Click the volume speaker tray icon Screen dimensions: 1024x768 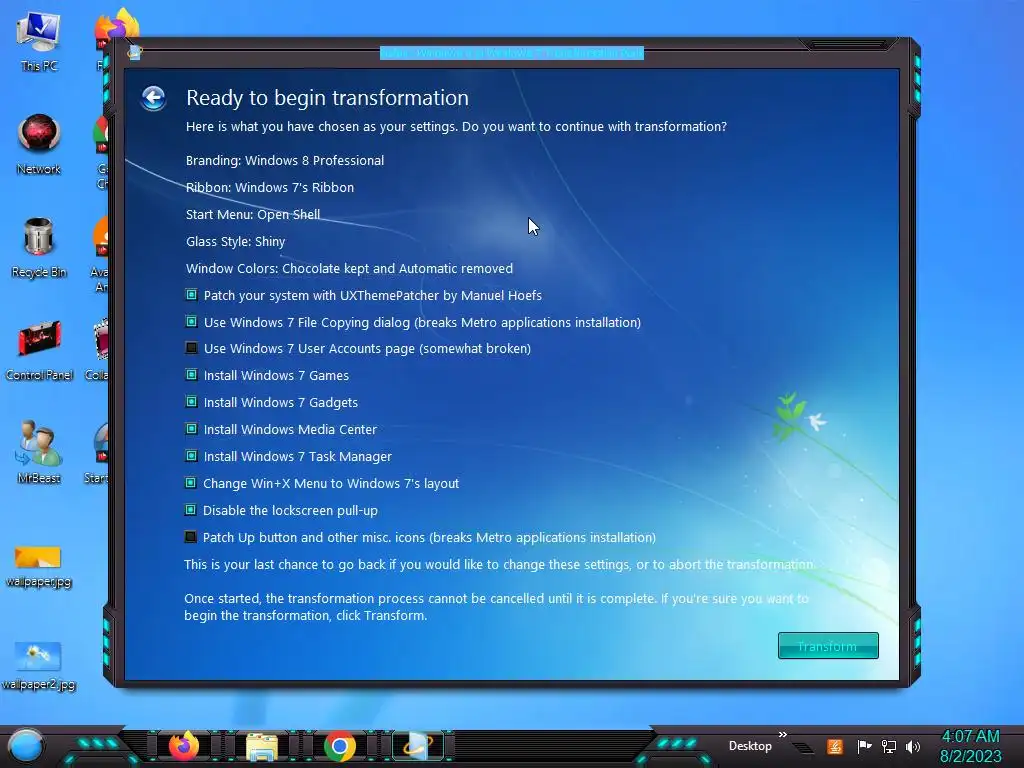(913, 746)
